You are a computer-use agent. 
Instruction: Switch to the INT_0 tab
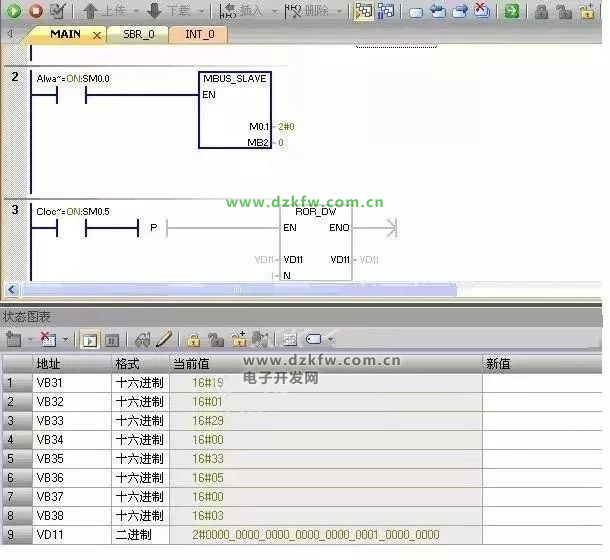tap(199, 34)
